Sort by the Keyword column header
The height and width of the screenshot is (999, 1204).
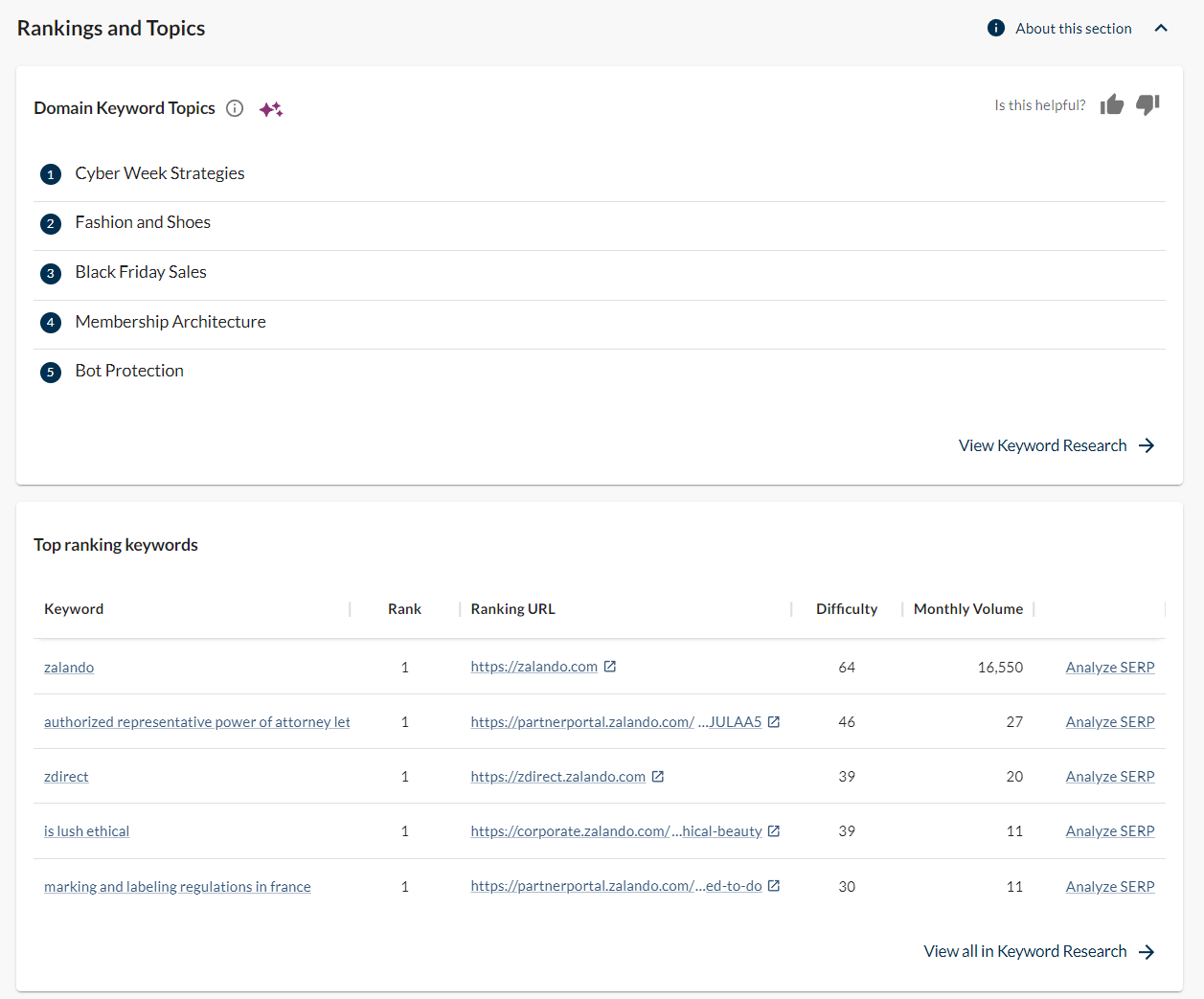[x=74, y=609]
